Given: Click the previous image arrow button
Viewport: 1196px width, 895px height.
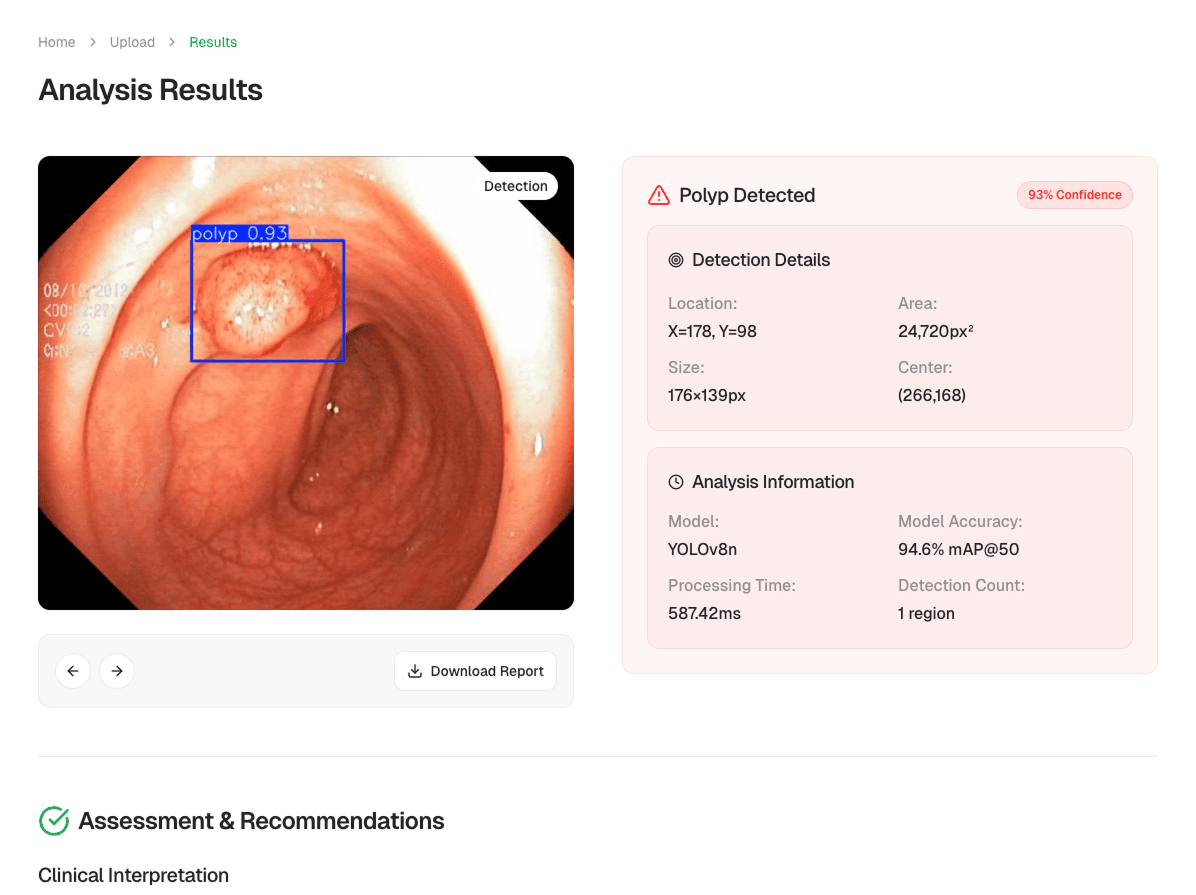Looking at the screenshot, I should coord(73,671).
